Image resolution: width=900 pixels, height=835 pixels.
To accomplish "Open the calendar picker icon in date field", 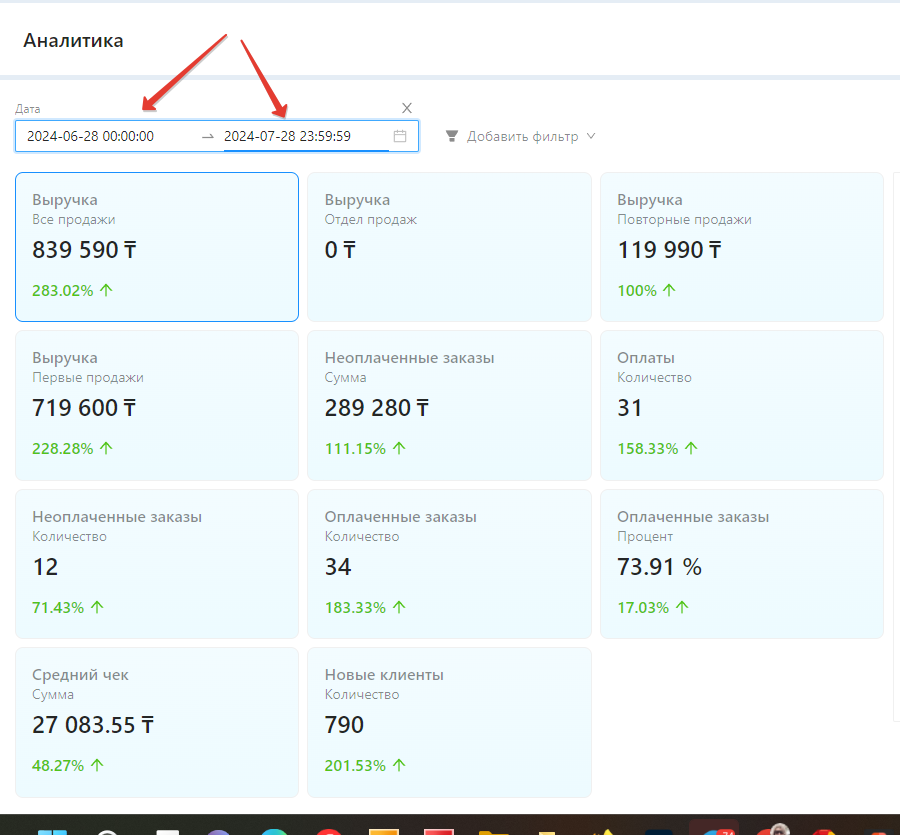I will click(400, 136).
